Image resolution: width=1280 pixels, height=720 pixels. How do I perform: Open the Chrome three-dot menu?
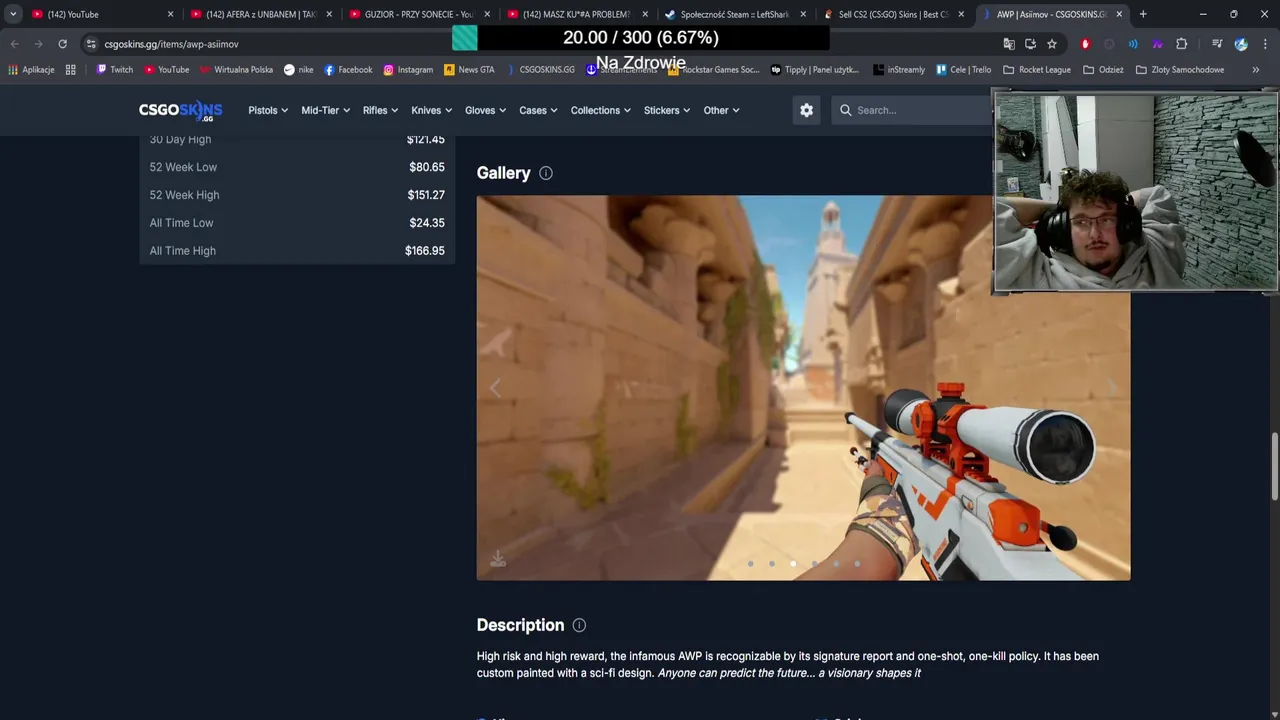click(1265, 44)
